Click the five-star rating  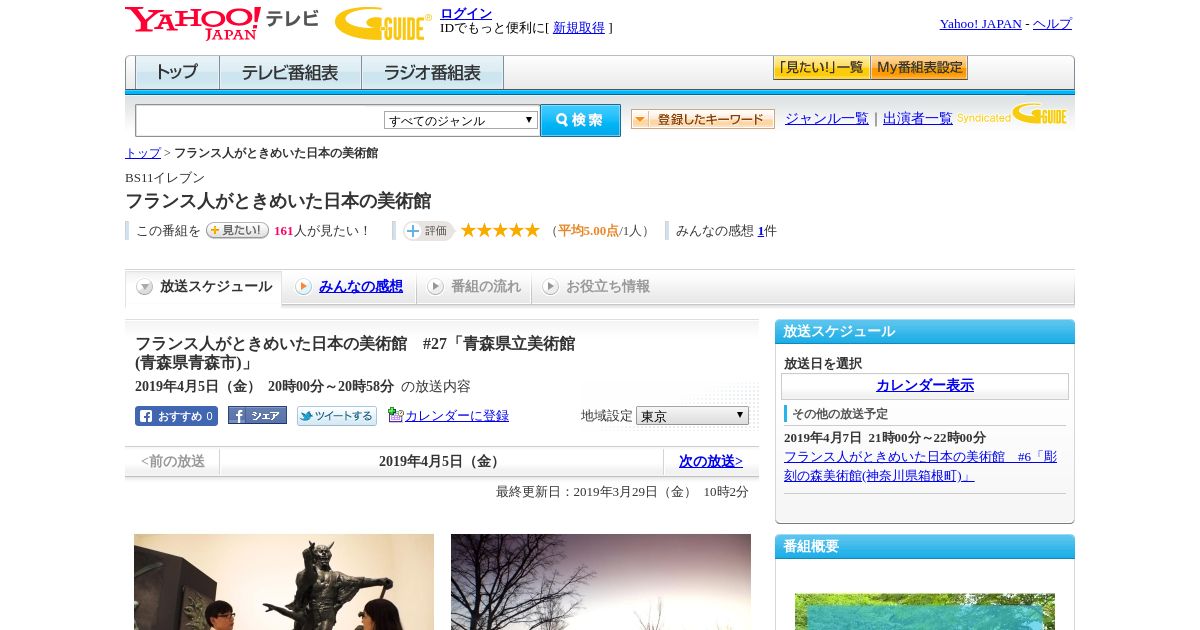point(500,230)
